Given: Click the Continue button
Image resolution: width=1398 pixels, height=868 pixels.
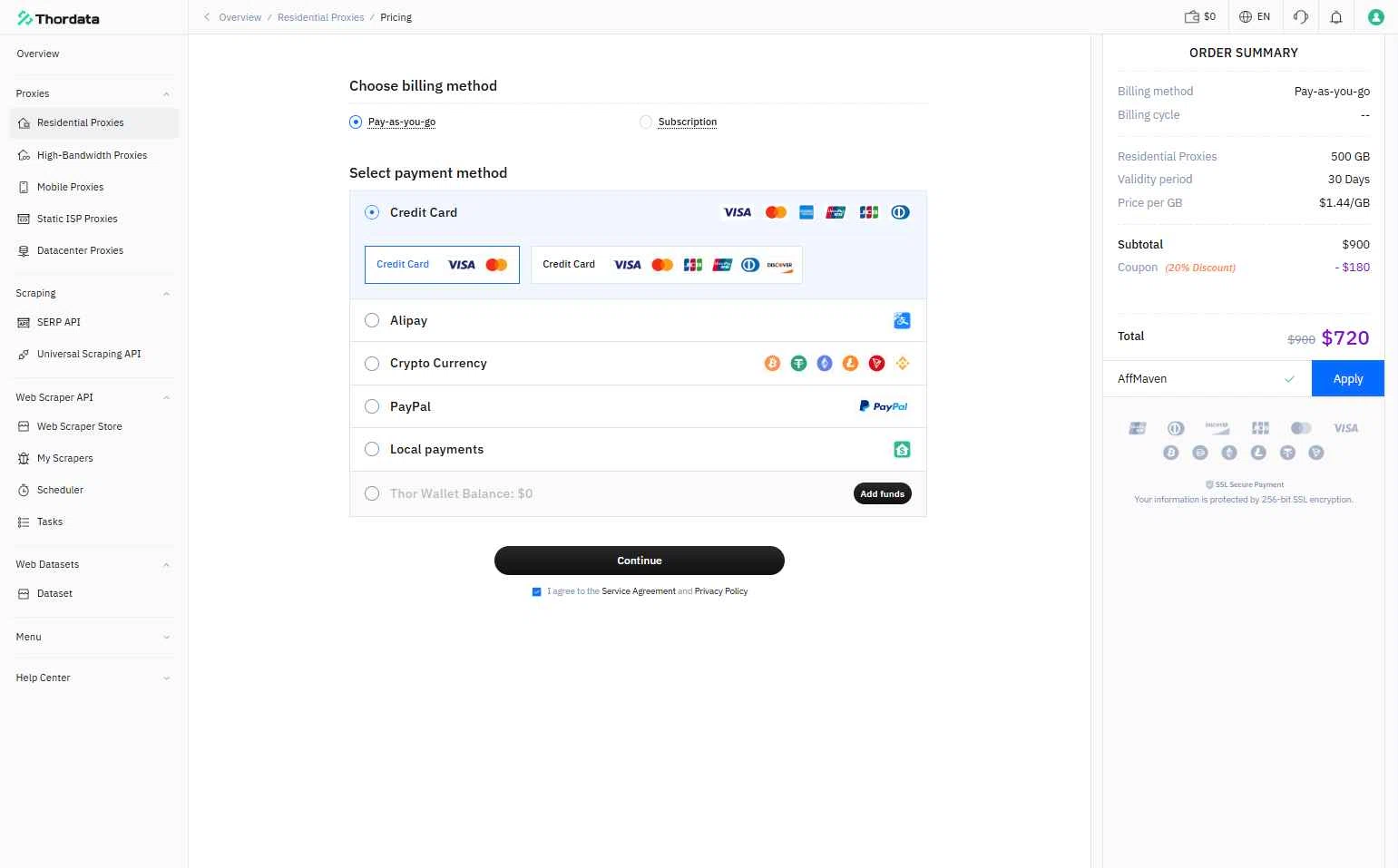Looking at the screenshot, I should click(640, 561).
